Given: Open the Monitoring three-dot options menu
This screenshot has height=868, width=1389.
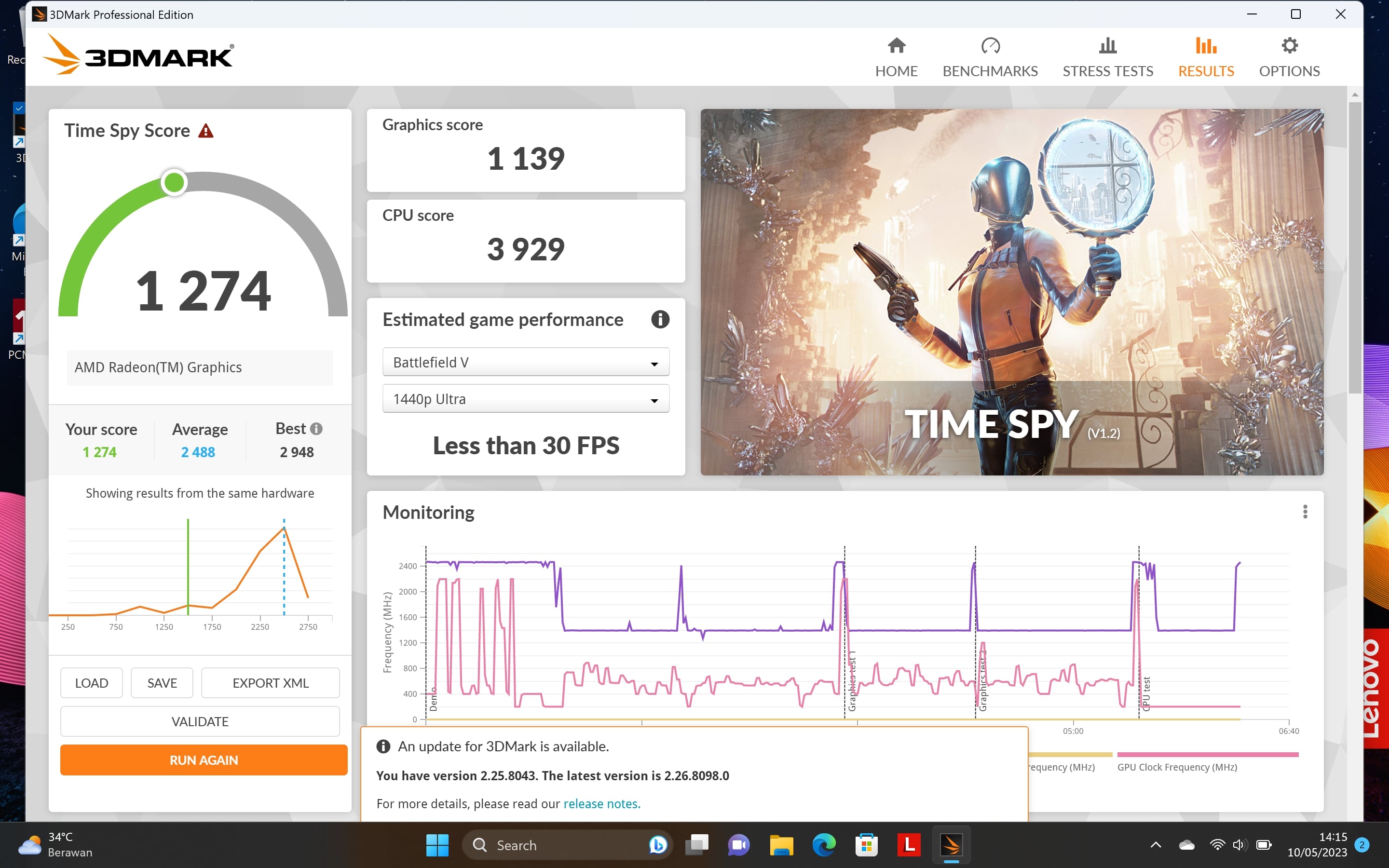Looking at the screenshot, I should coord(1305,511).
